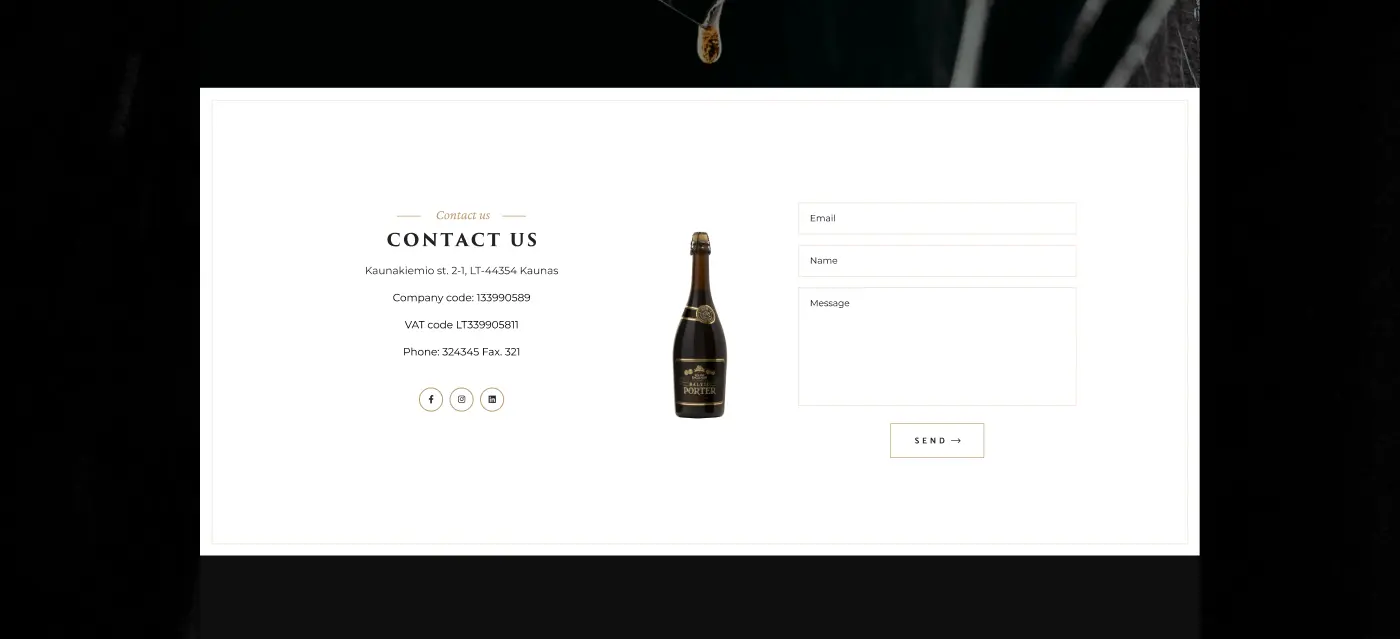Focus the Name input field
Screen dimensions: 1400x639
pos(937,261)
